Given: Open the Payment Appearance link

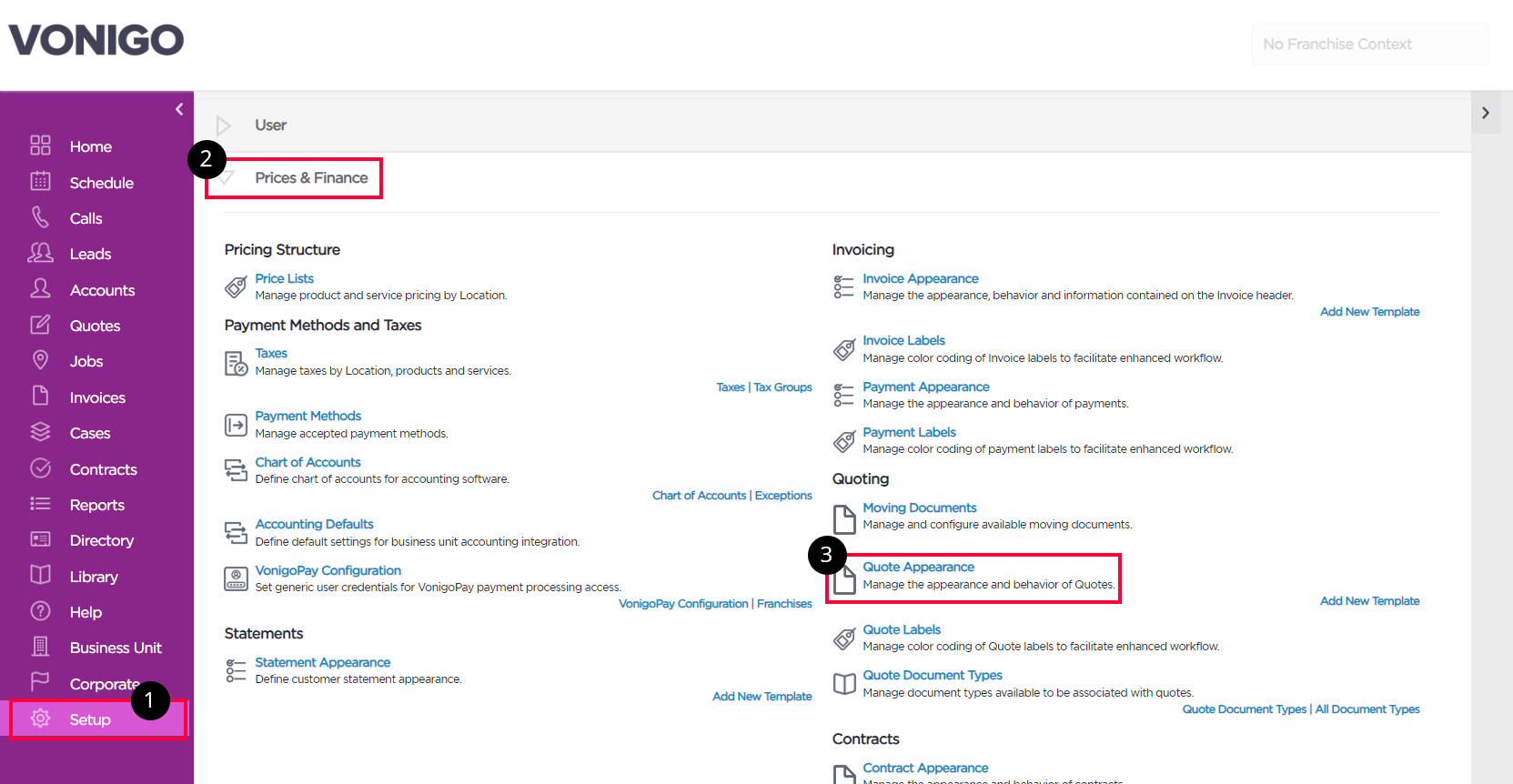Looking at the screenshot, I should (926, 387).
